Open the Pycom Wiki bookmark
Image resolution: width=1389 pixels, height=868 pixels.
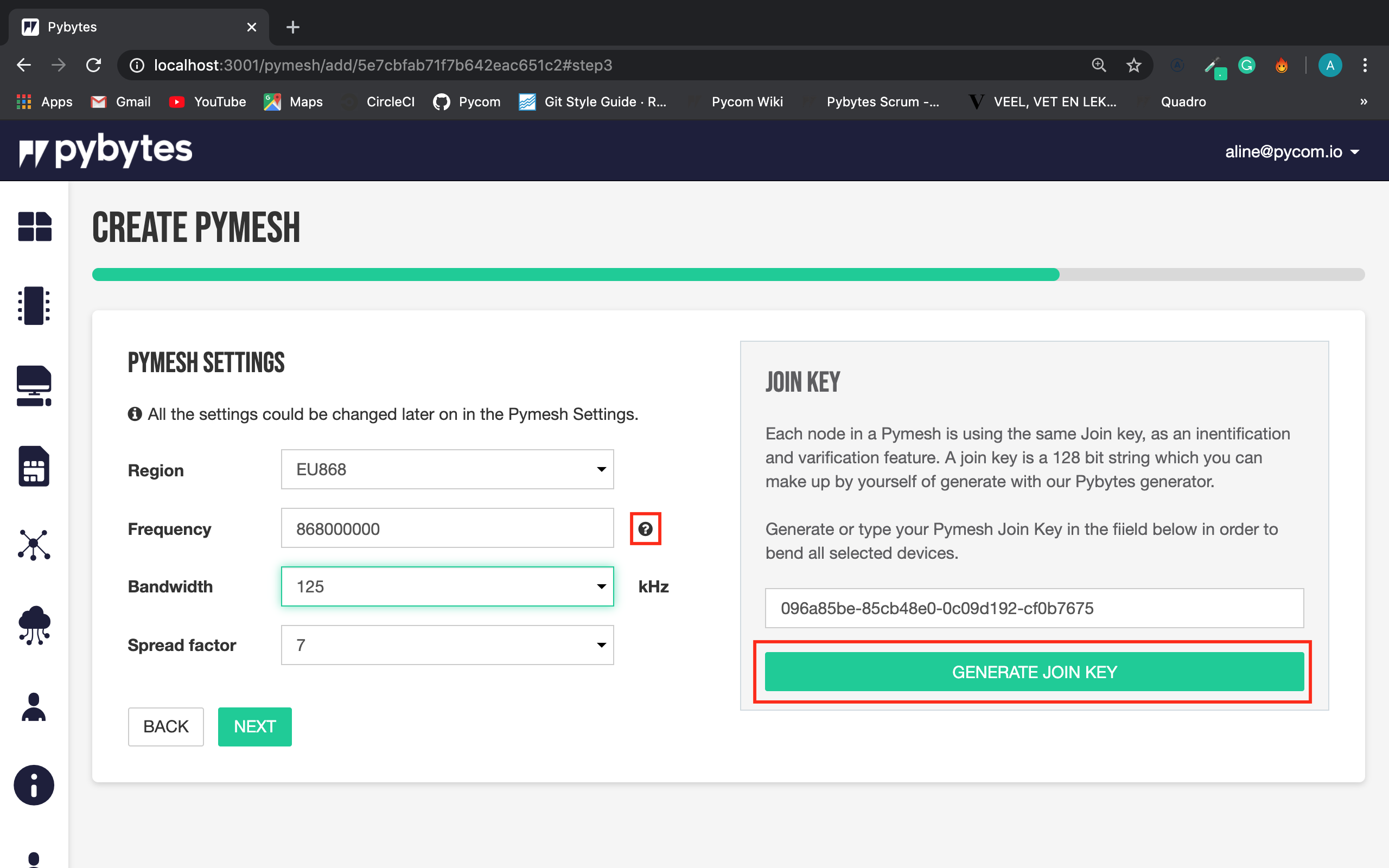click(746, 101)
